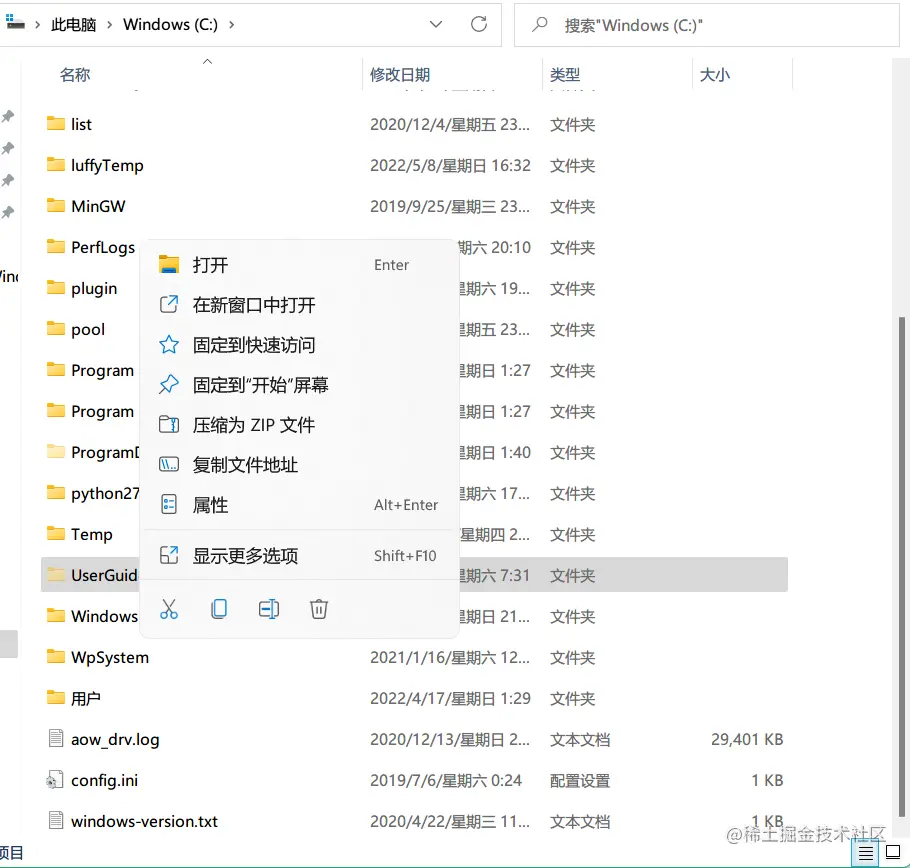
Task: Click the sort arrow above 名称 column
Action: (x=207, y=61)
